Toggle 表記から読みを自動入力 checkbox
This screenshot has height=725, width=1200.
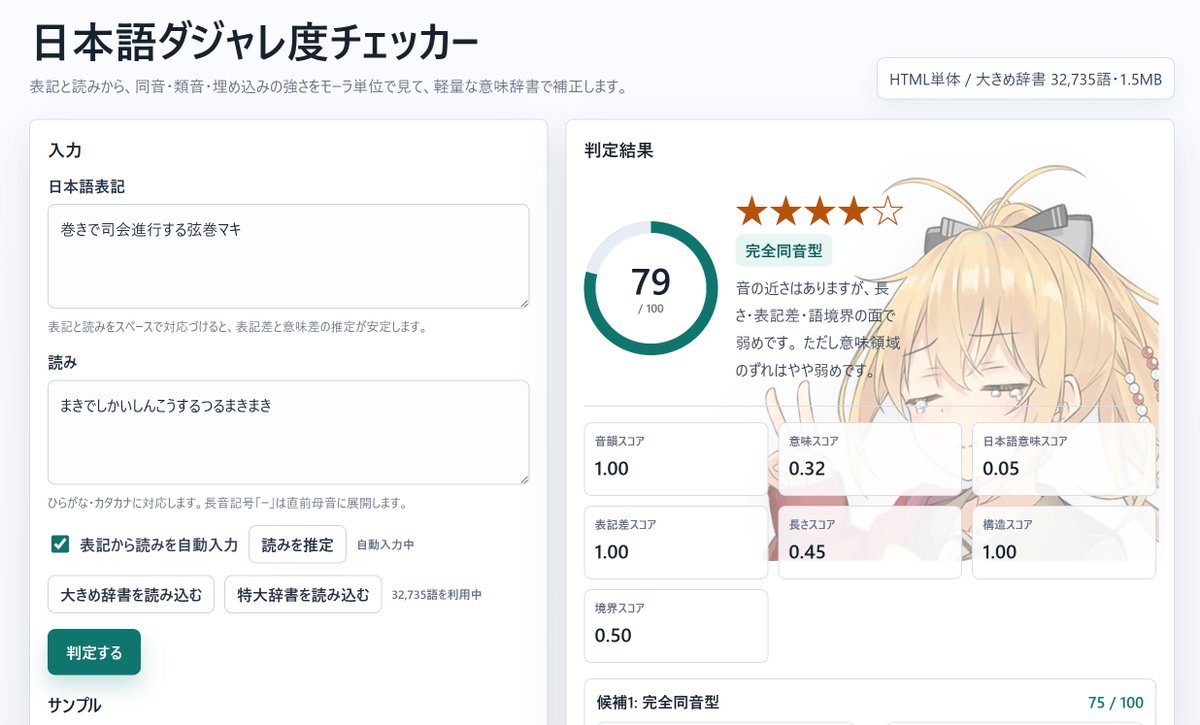click(x=60, y=545)
